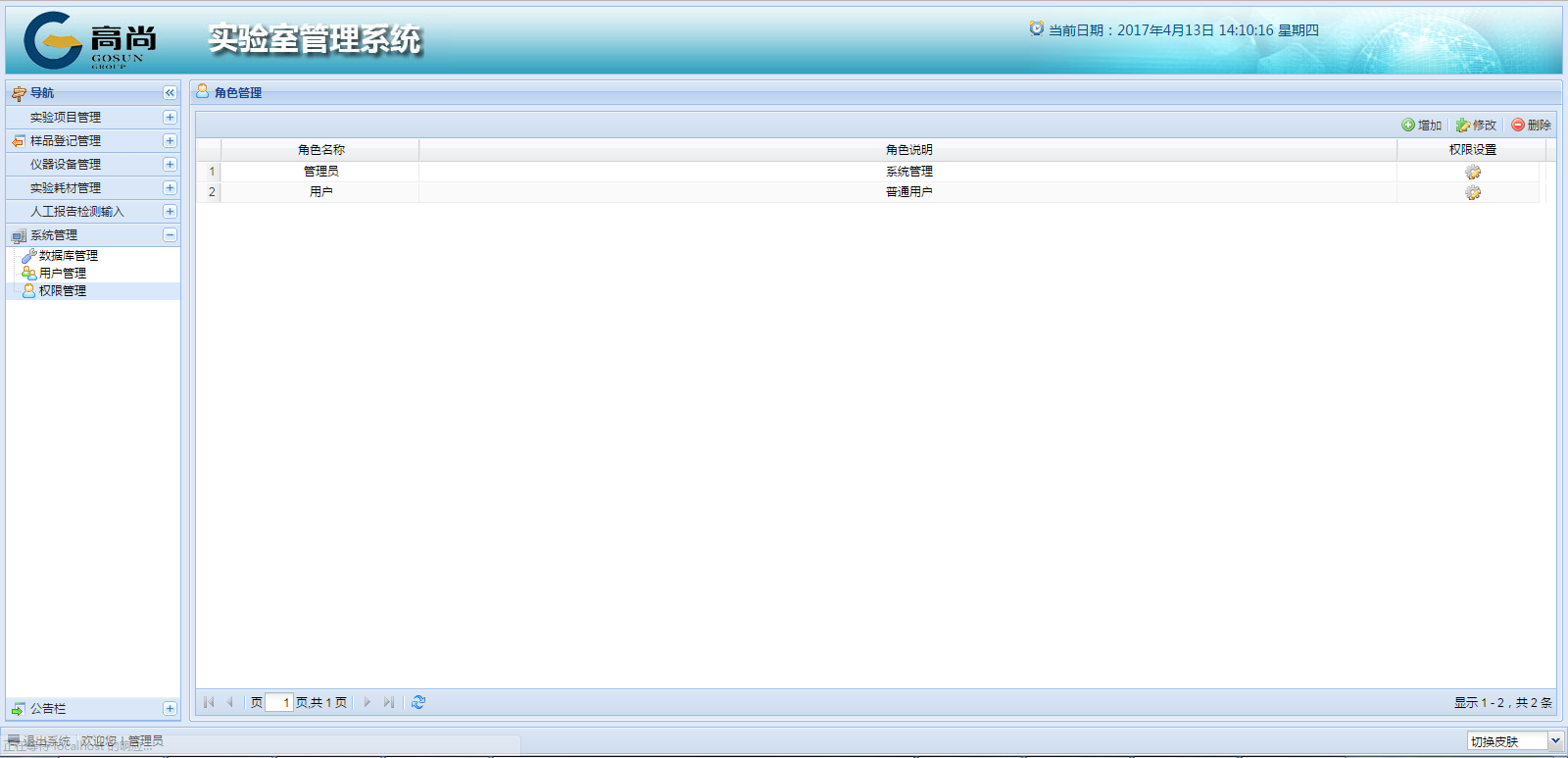Select 权限管理 tree item
Viewport: 1568px width, 758px height.
(x=62, y=291)
